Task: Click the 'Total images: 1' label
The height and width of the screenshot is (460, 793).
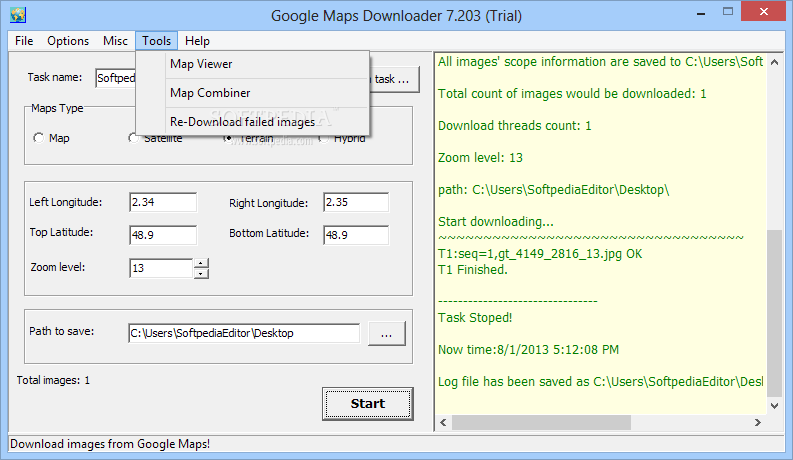Action: click(53, 380)
